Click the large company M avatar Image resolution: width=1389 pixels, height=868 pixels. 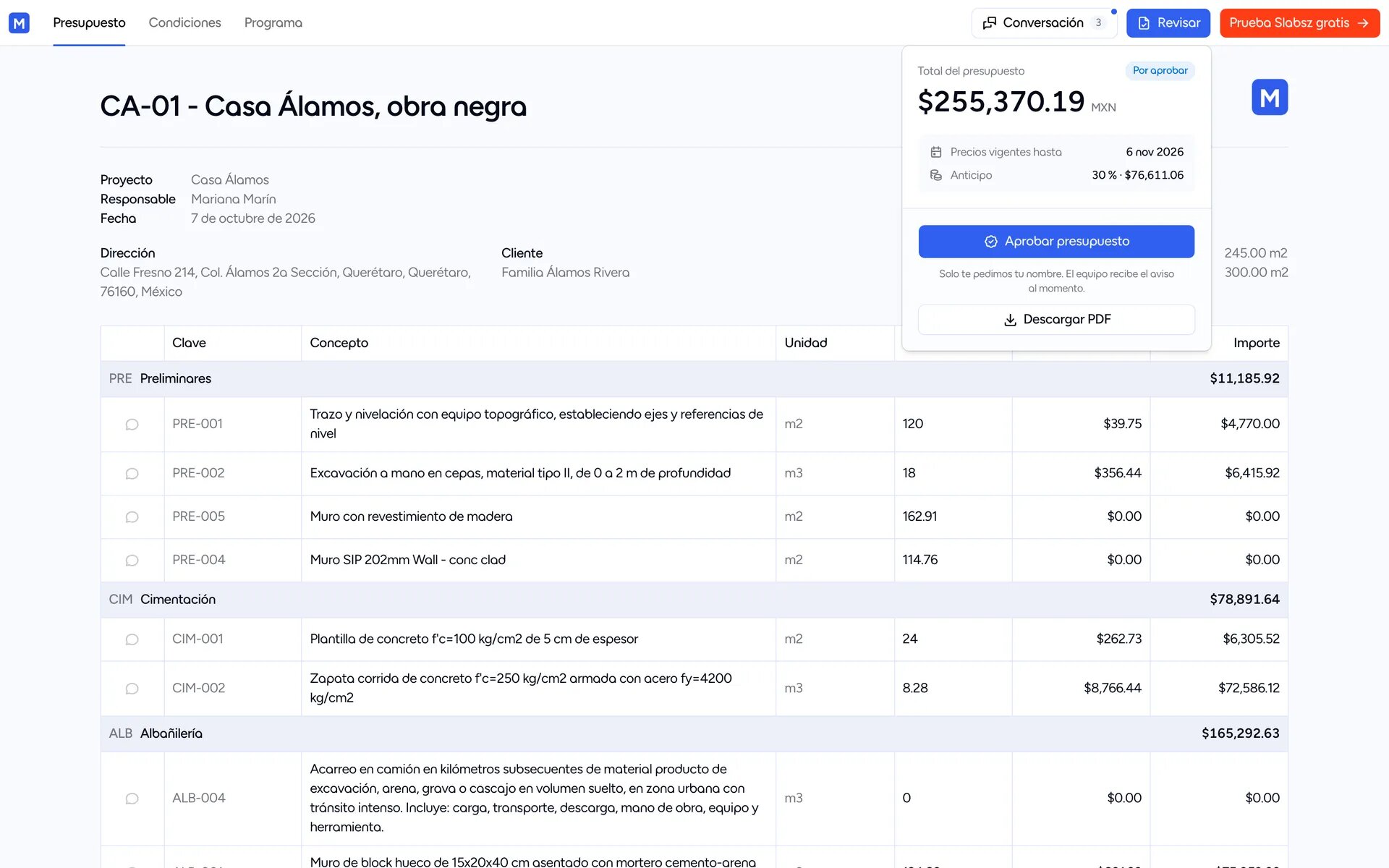(1270, 97)
